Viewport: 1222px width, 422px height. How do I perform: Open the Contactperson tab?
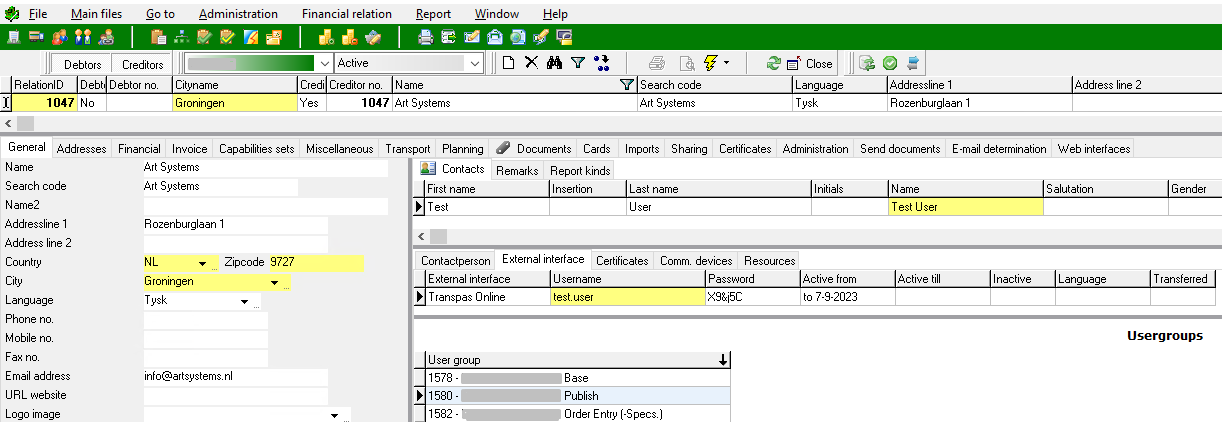455,260
